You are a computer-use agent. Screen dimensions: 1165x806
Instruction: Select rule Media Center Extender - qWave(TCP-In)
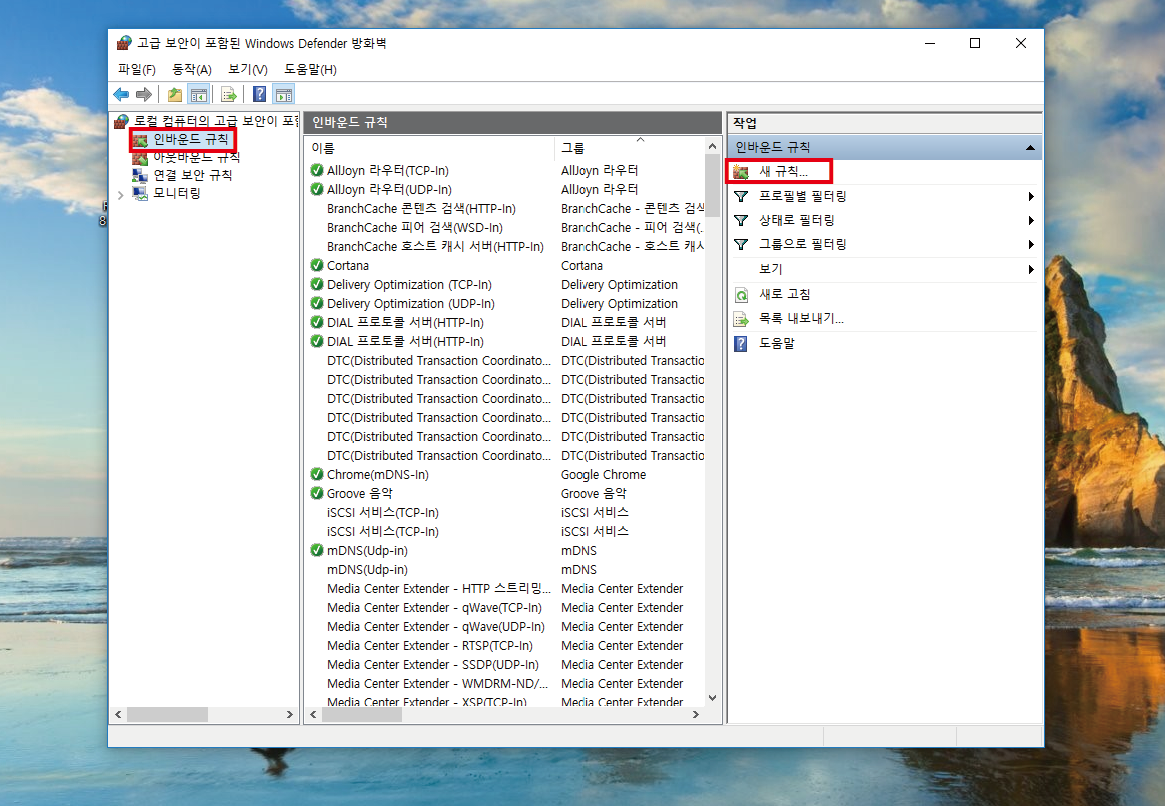(x=434, y=608)
